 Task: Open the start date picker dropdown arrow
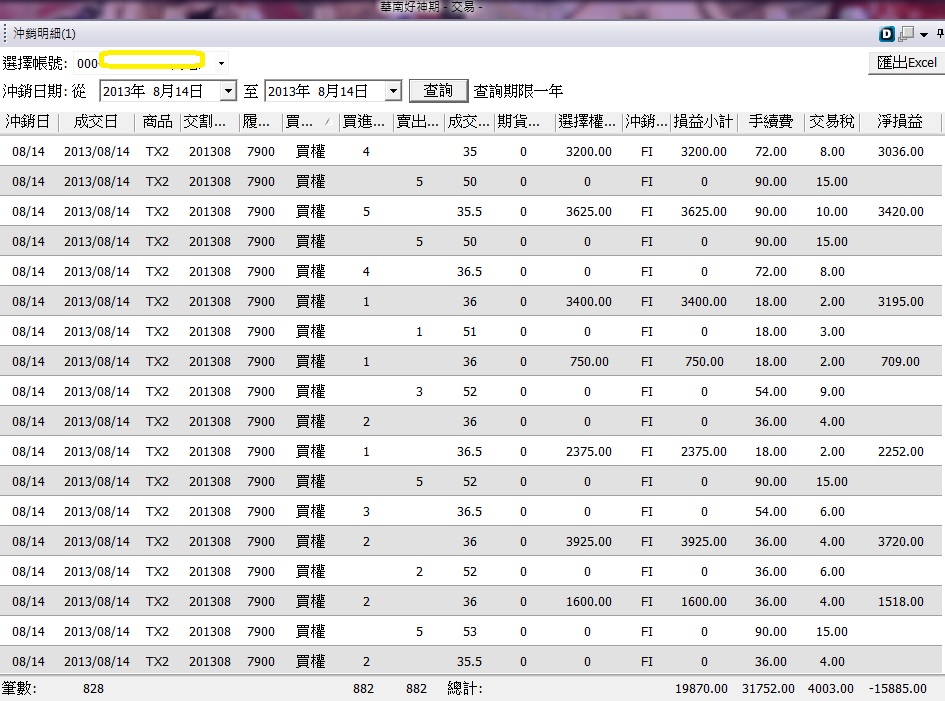(x=228, y=91)
